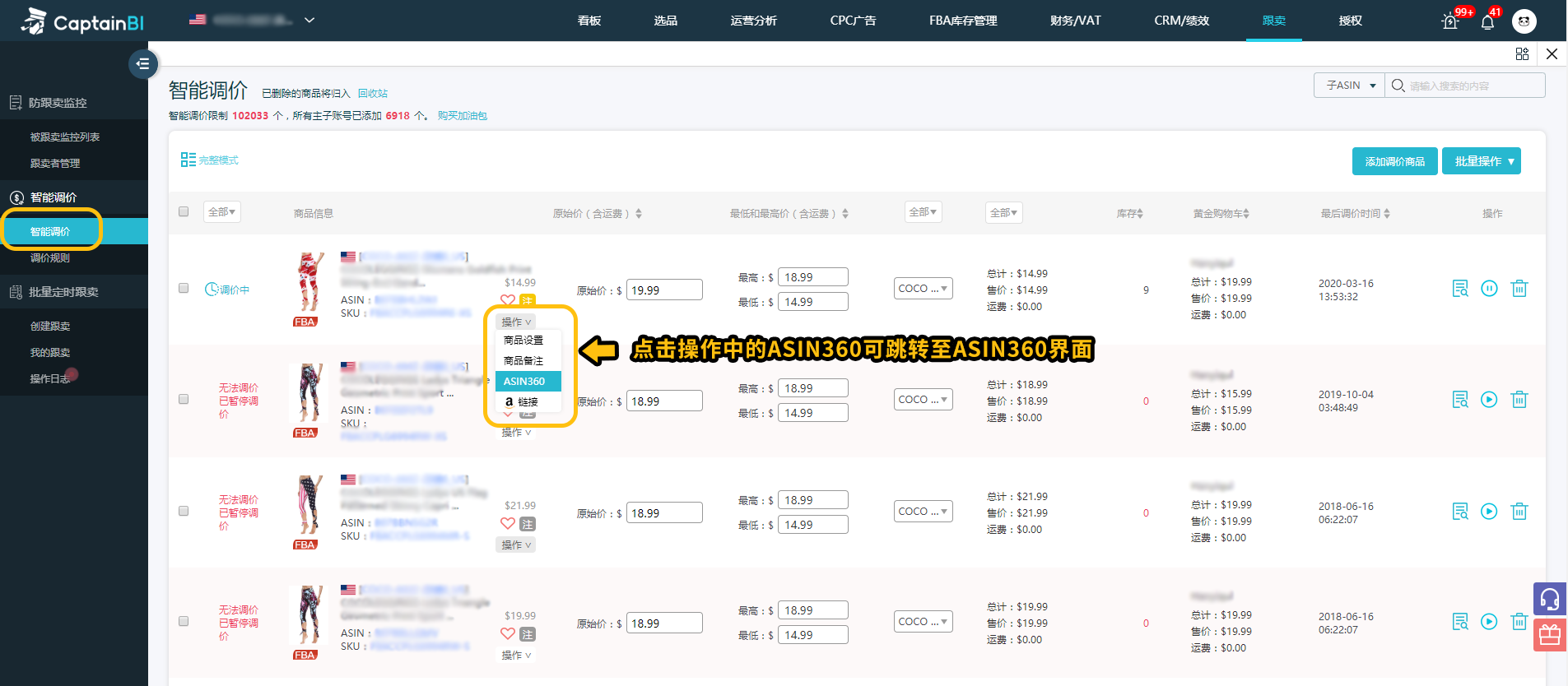Open the alarm notifications icon showing 99+
The width and height of the screenshot is (1568, 686).
pos(1450,21)
